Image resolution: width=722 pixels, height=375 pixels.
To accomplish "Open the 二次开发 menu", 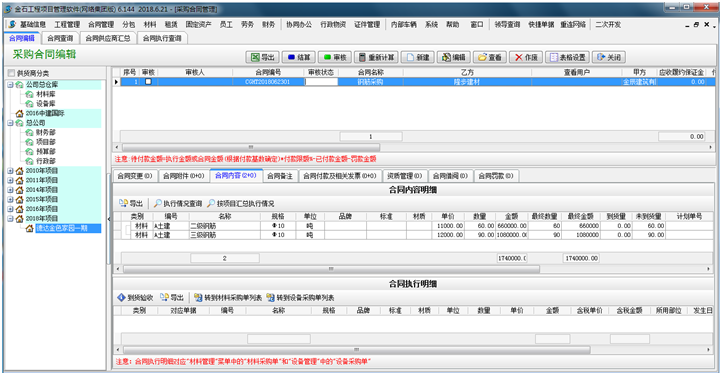I will click(x=608, y=24).
